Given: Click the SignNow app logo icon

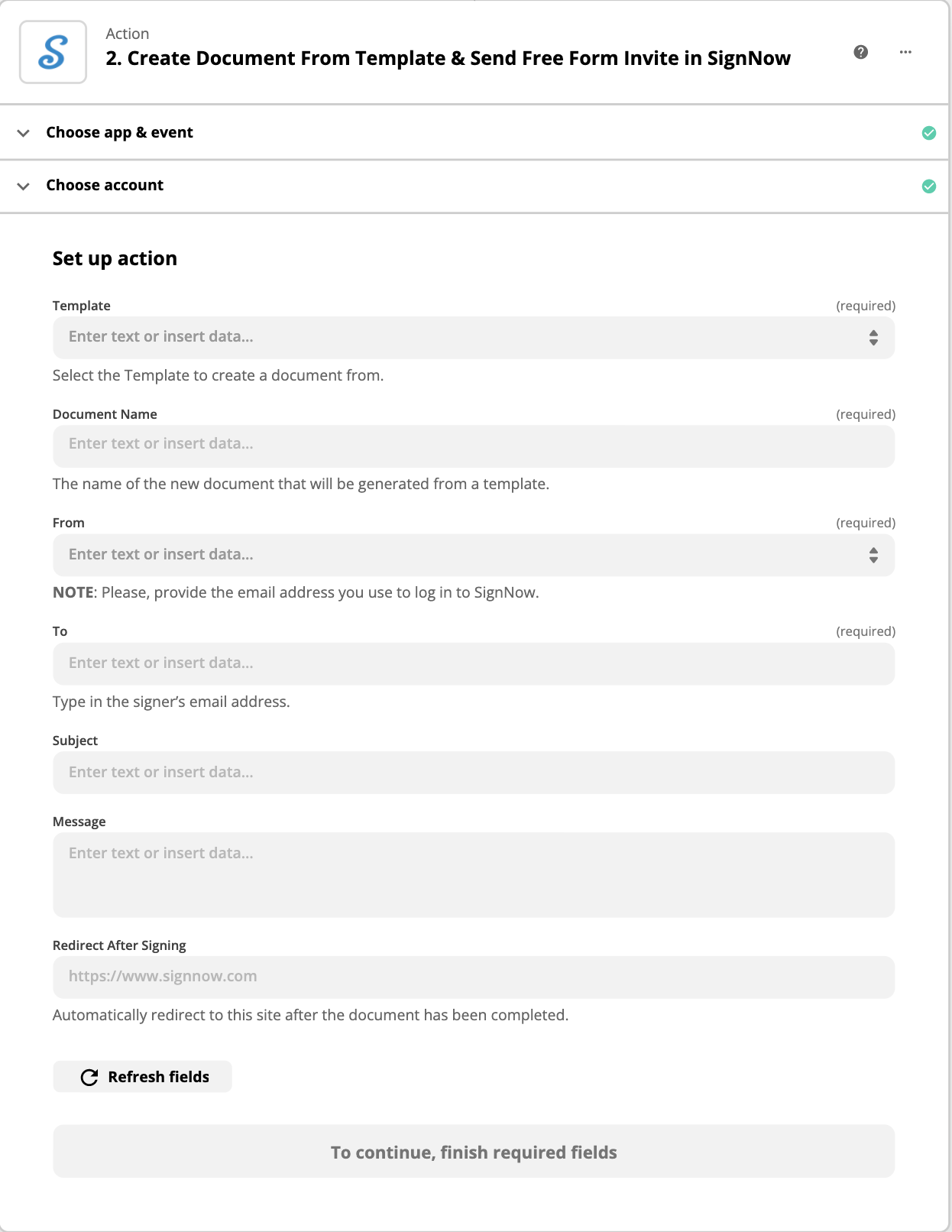Looking at the screenshot, I should 53,52.
